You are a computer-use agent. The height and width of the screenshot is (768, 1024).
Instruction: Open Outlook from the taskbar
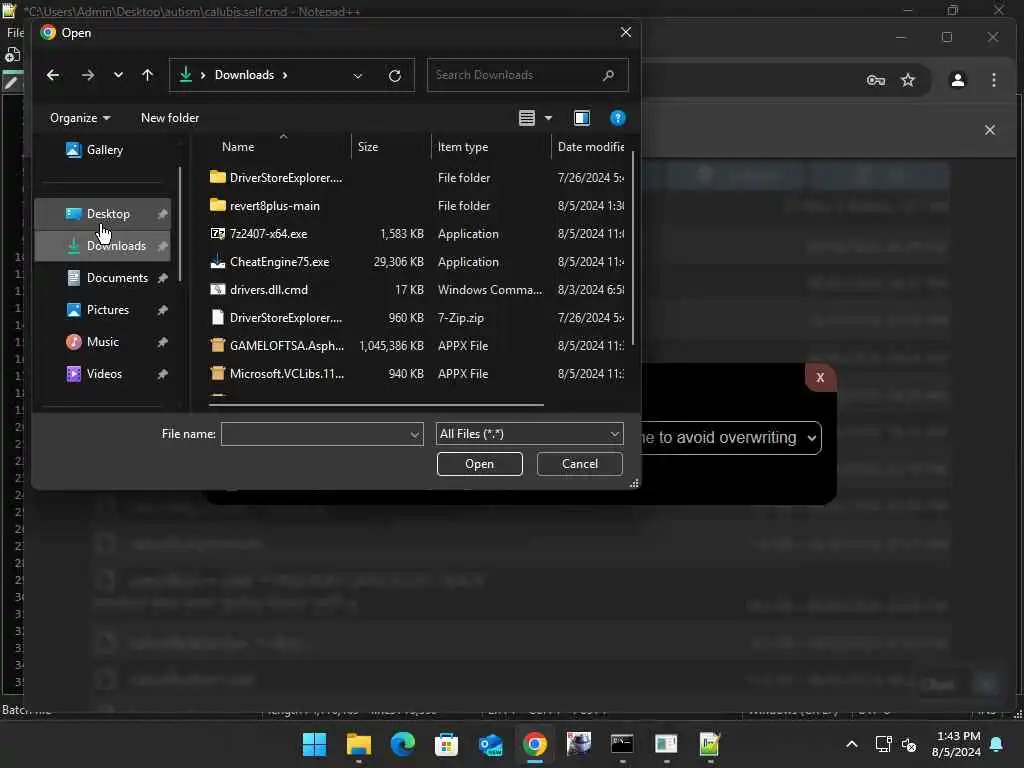click(490, 744)
